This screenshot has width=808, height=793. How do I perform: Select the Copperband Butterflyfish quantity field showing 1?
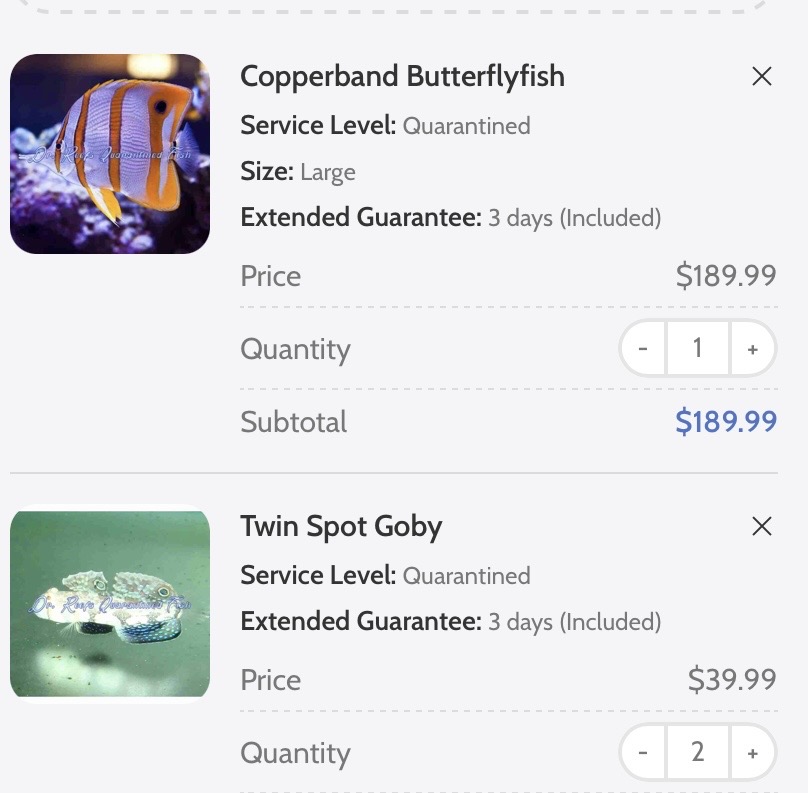click(x=698, y=348)
